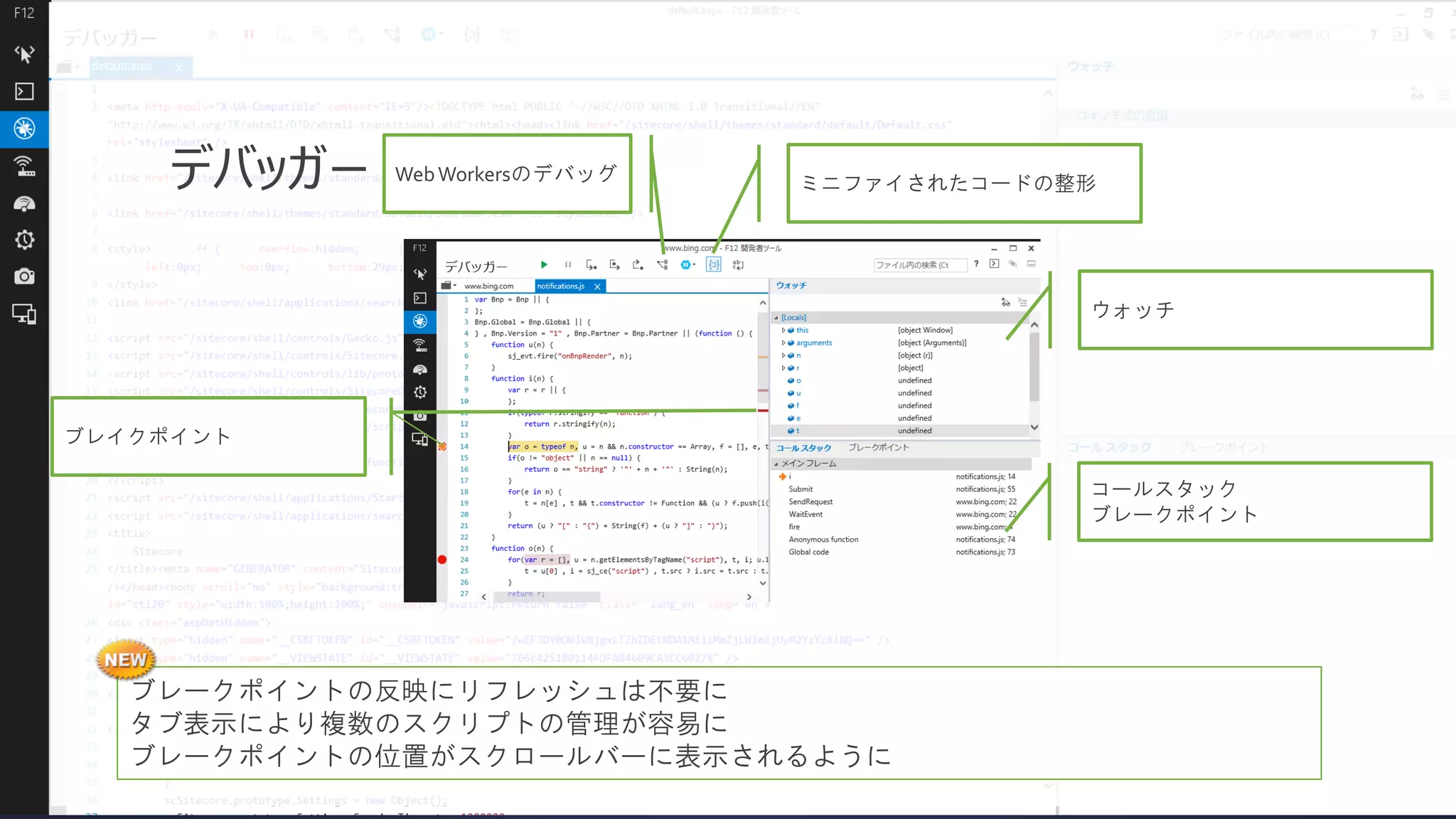Click the Add watch icon in Watch pane
This screenshot has width=1456, height=819.
[1006, 302]
